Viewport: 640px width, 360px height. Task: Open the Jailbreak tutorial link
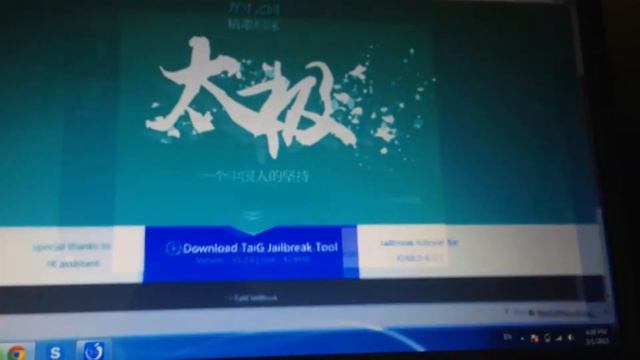tap(419, 242)
